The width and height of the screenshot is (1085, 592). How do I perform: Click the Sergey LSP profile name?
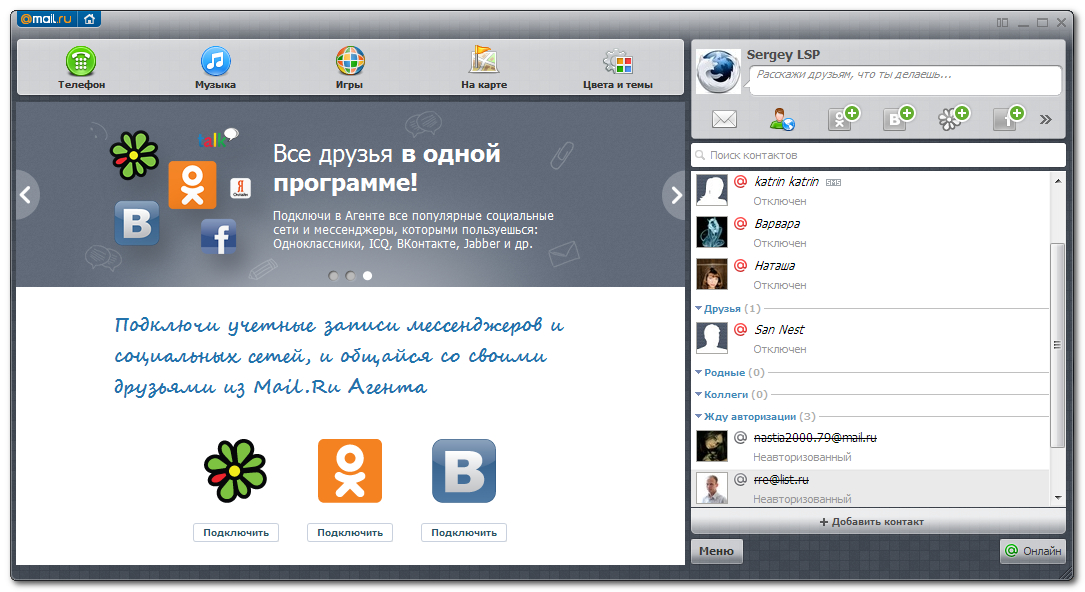point(783,55)
